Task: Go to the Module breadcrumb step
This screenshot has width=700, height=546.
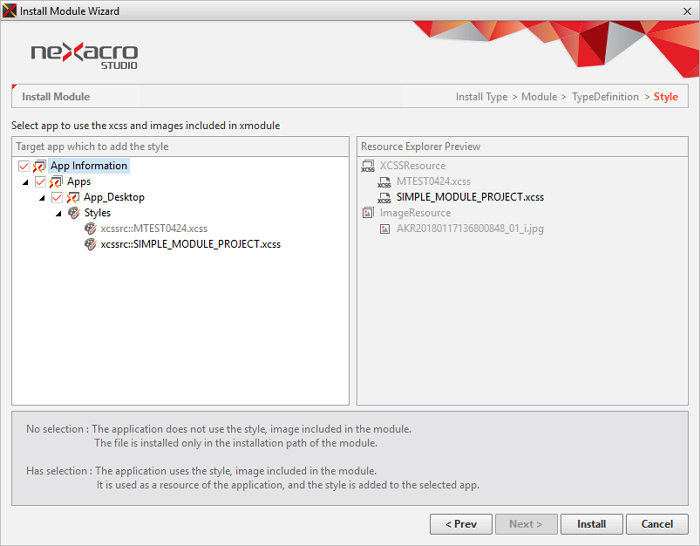Action: point(539,97)
